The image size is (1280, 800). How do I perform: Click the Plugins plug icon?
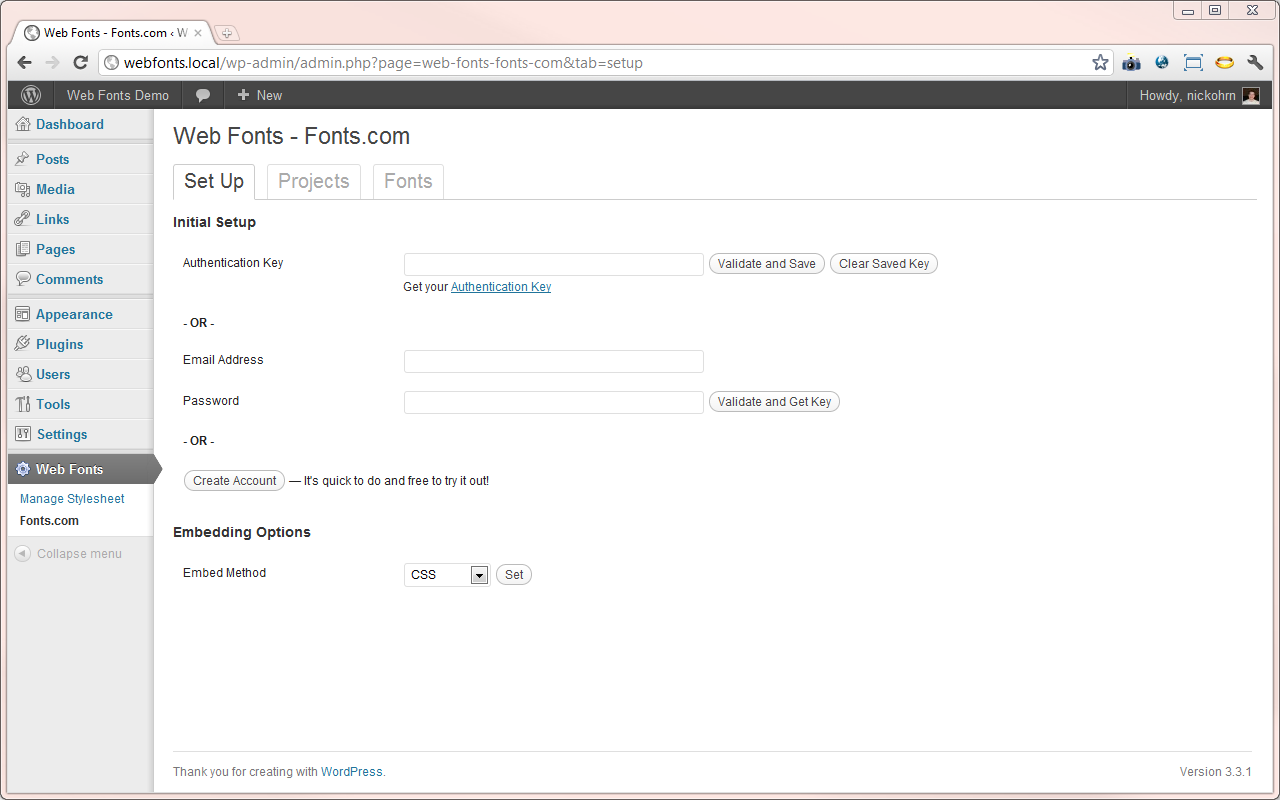coord(23,344)
